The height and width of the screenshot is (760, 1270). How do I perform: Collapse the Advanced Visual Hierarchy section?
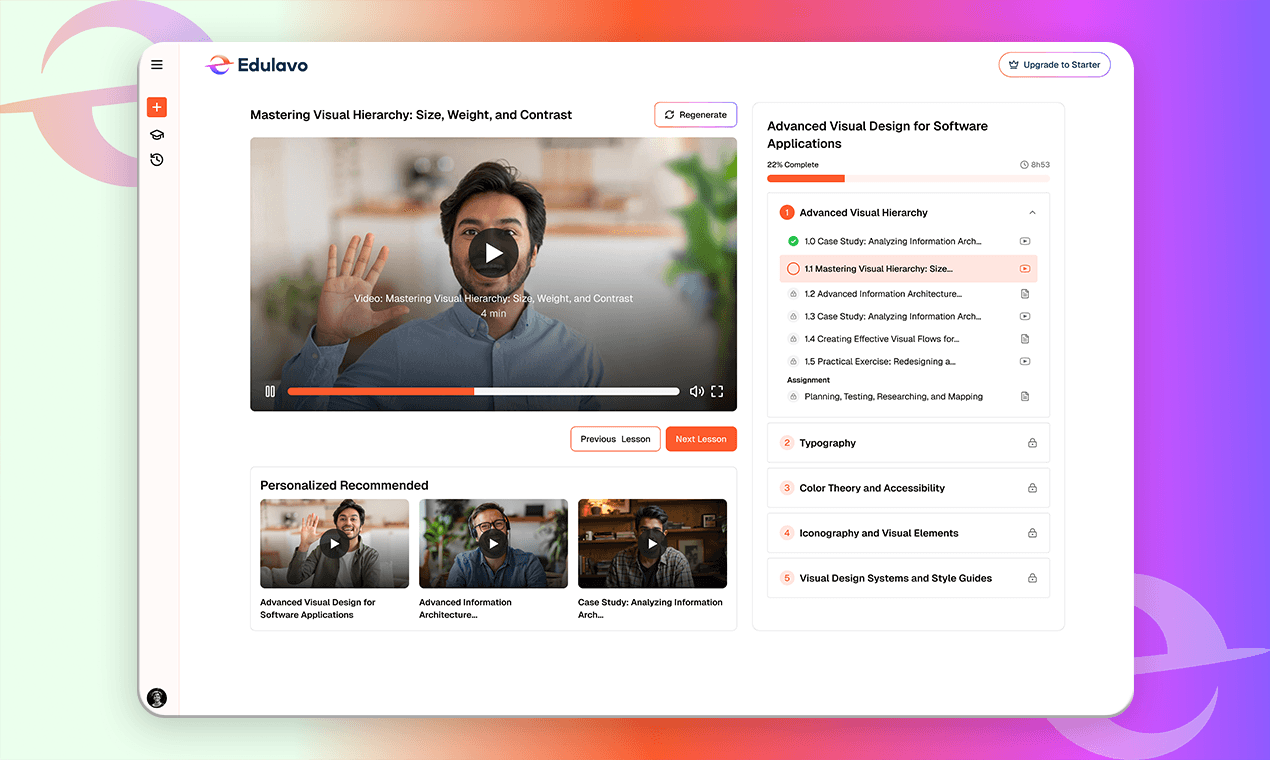[1032, 213]
